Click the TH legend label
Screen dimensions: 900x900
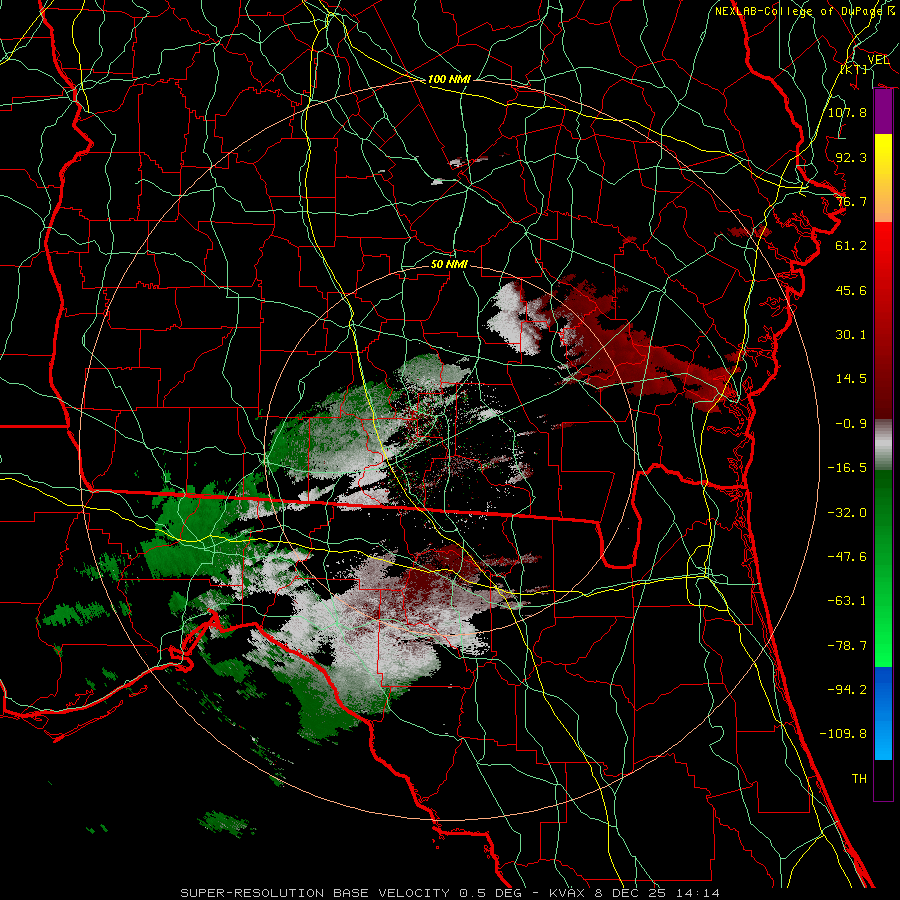(859, 779)
